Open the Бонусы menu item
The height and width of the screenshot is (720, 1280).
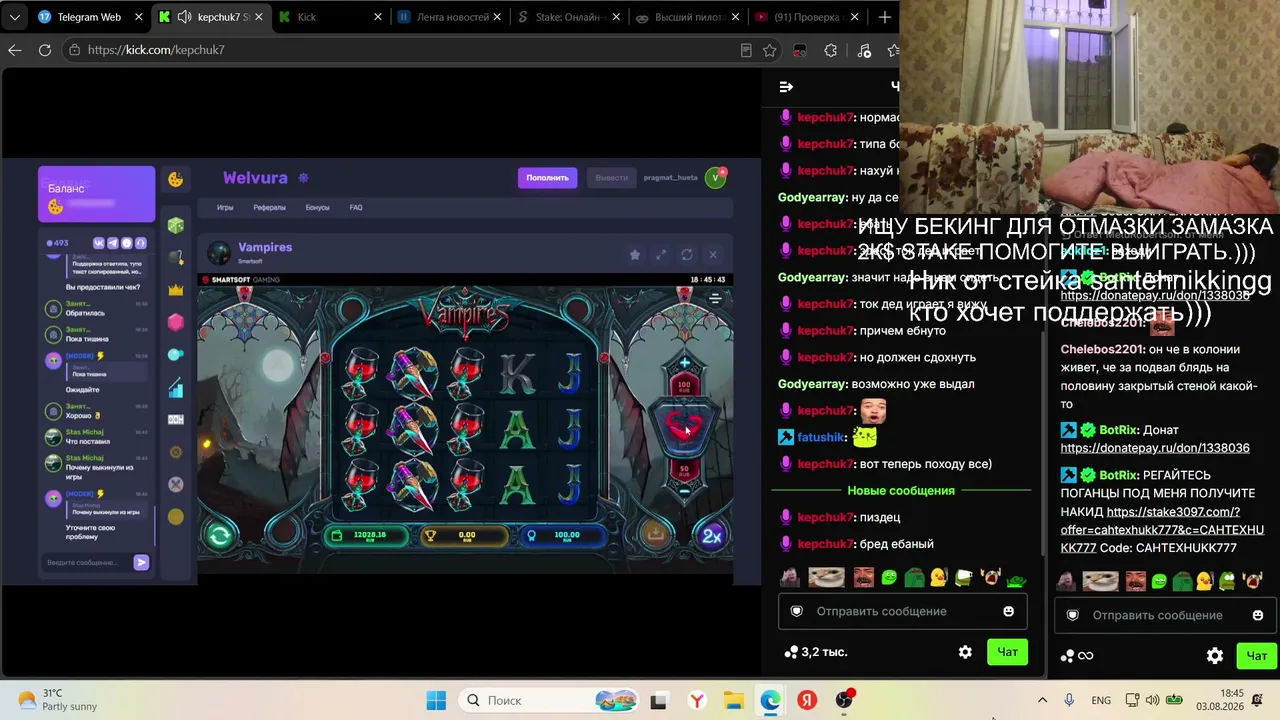[317, 208]
